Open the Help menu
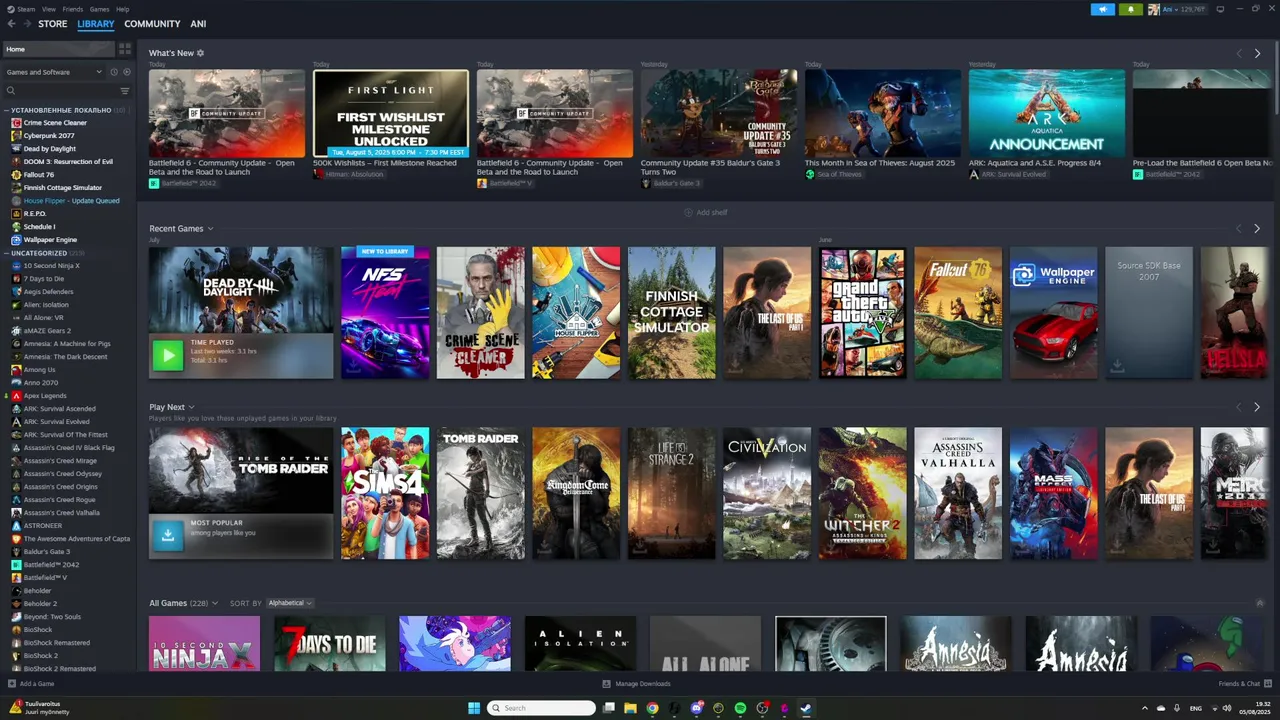 pyautogui.click(x=122, y=9)
